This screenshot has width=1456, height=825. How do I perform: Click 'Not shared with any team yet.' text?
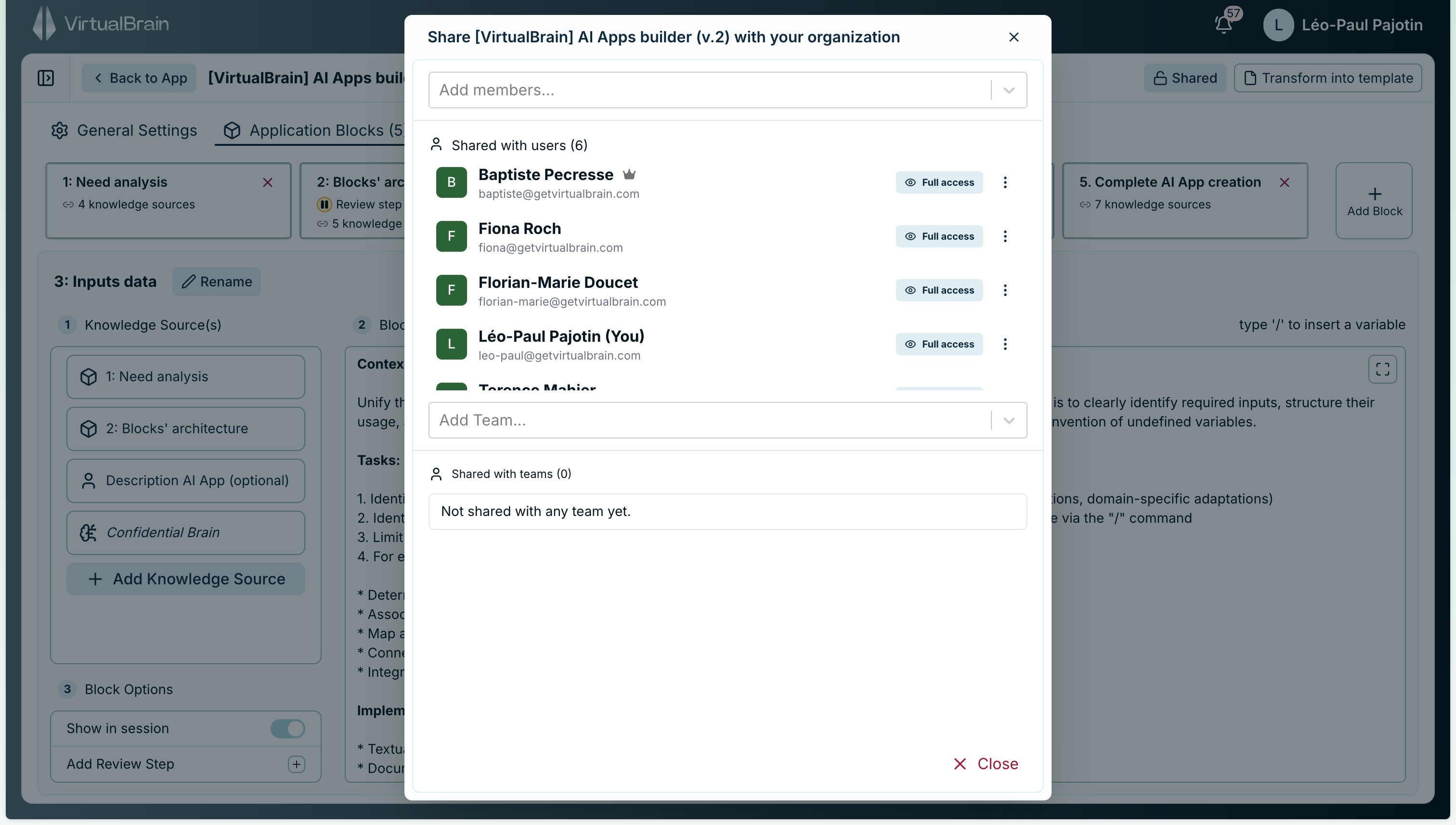point(535,511)
